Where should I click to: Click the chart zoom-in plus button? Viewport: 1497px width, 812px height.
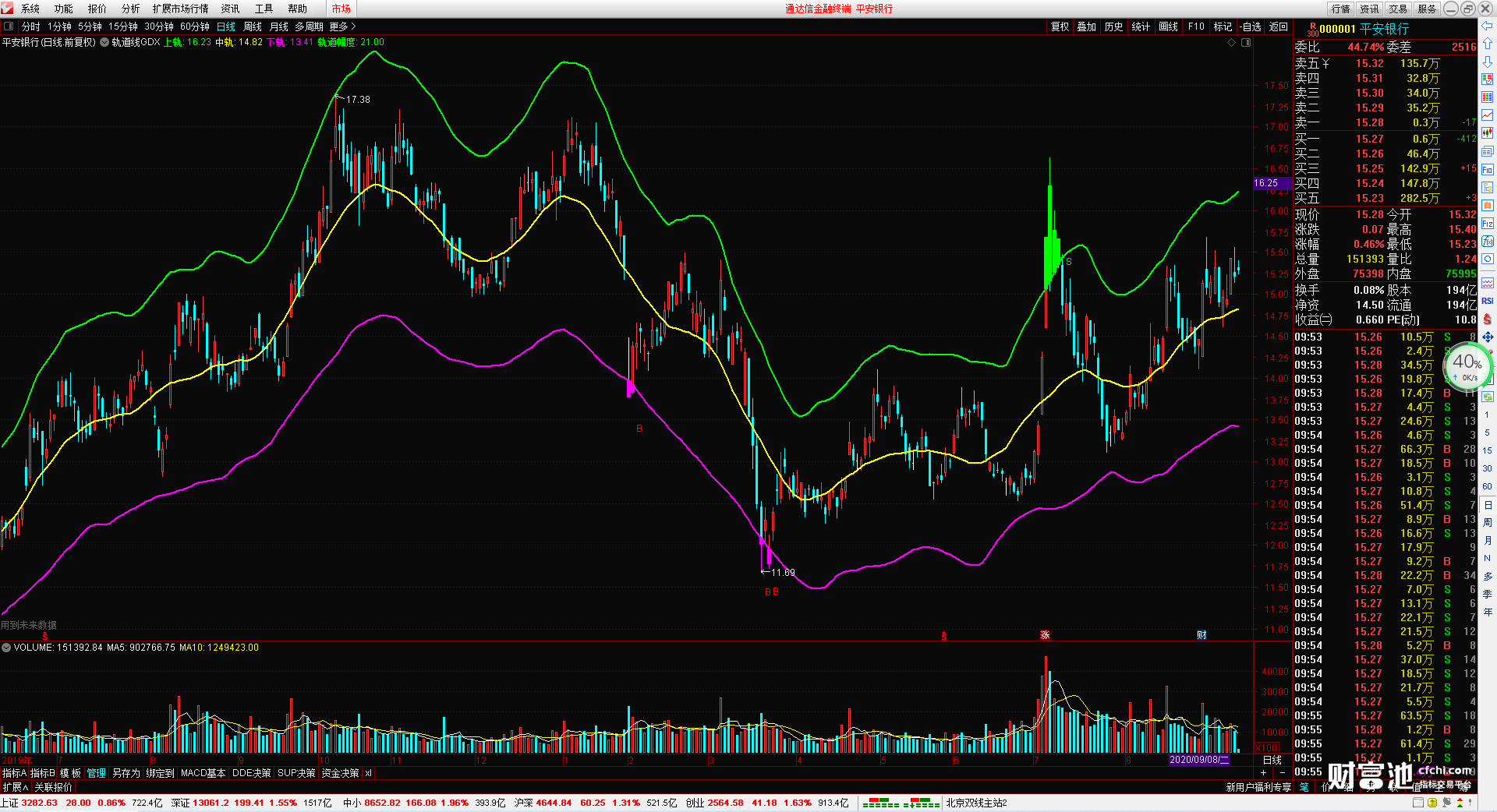[1264, 772]
